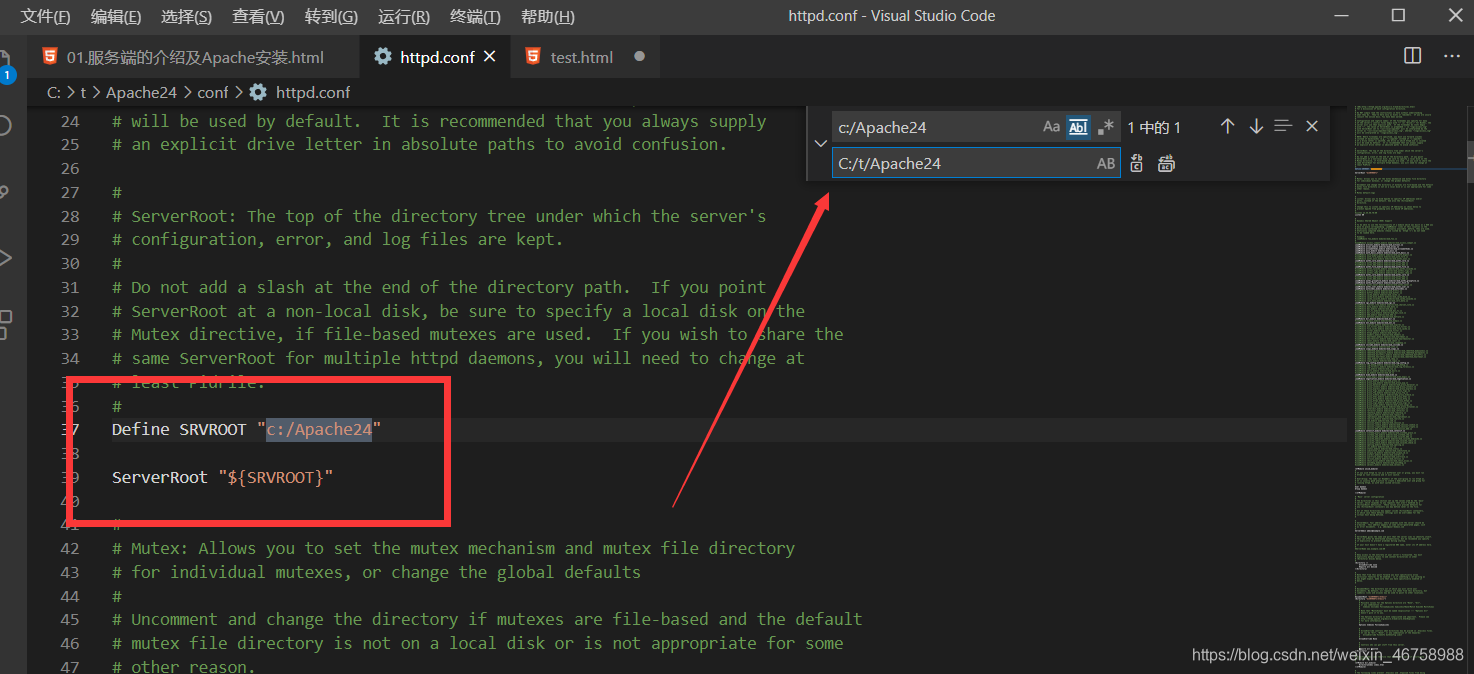Image resolution: width=1474 pixels, height=674 pixels.
Task: Click the highlighted c:/Apache24 match
Action: pyautogui.click(x=319, y=429)
